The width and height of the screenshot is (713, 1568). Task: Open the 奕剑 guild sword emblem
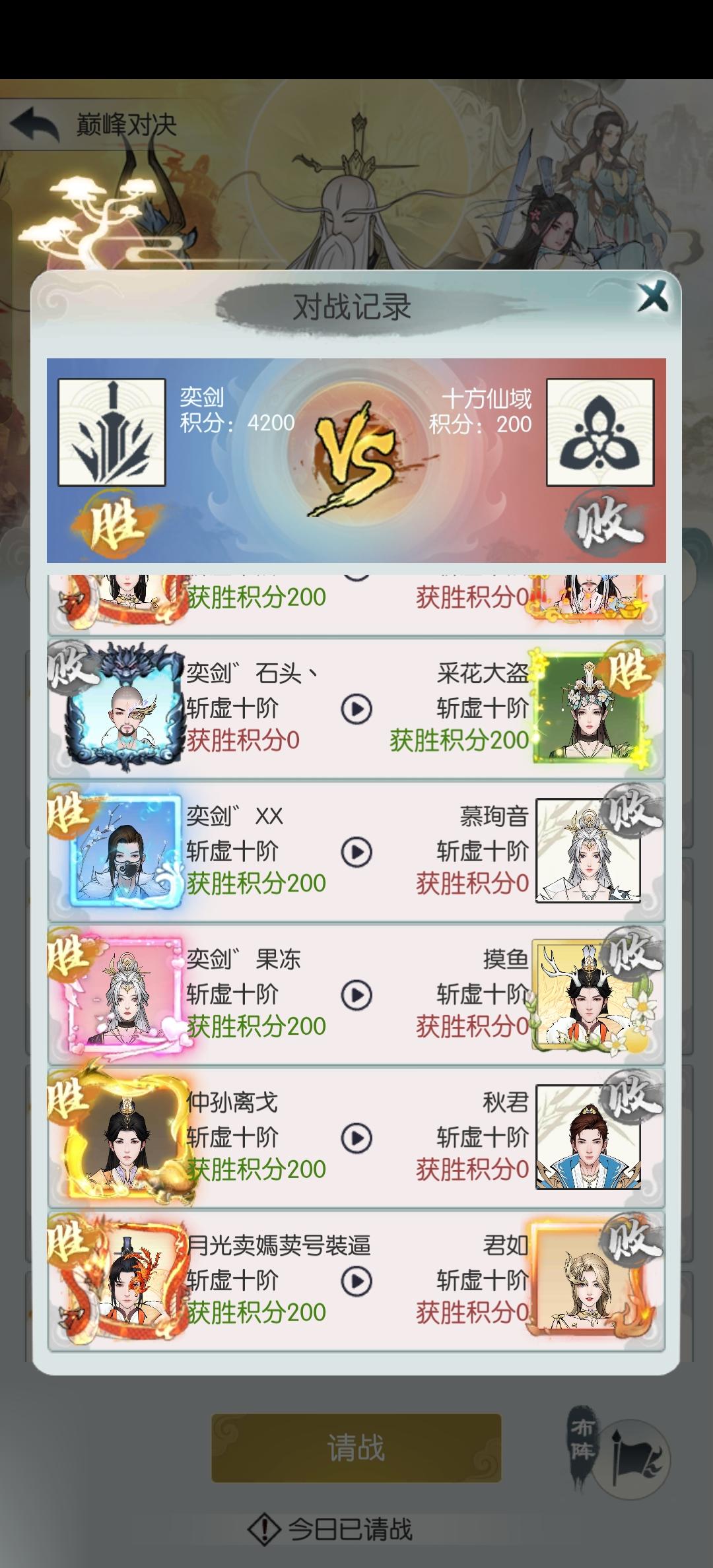(112, 432)
